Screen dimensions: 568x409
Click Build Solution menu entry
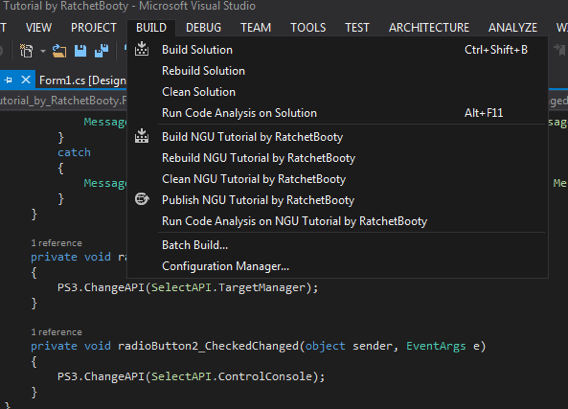pos(337,50)
